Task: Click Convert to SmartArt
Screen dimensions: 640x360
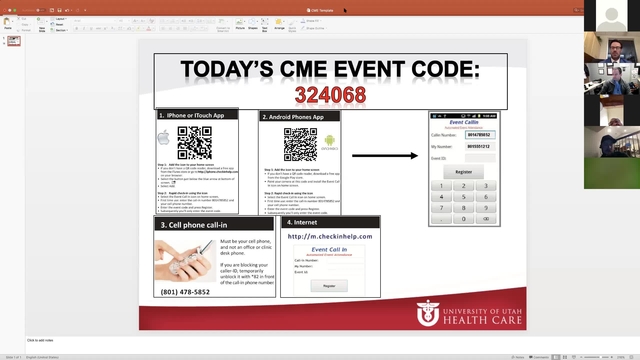Action: point(223,24)
